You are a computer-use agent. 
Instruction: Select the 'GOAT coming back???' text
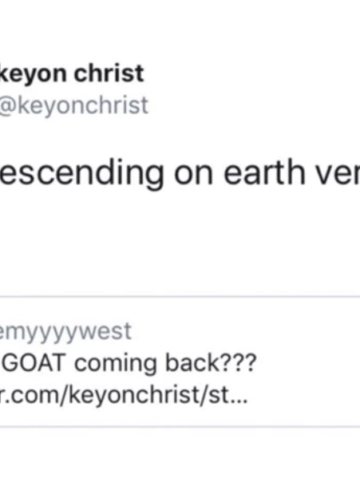click(129, 363)
